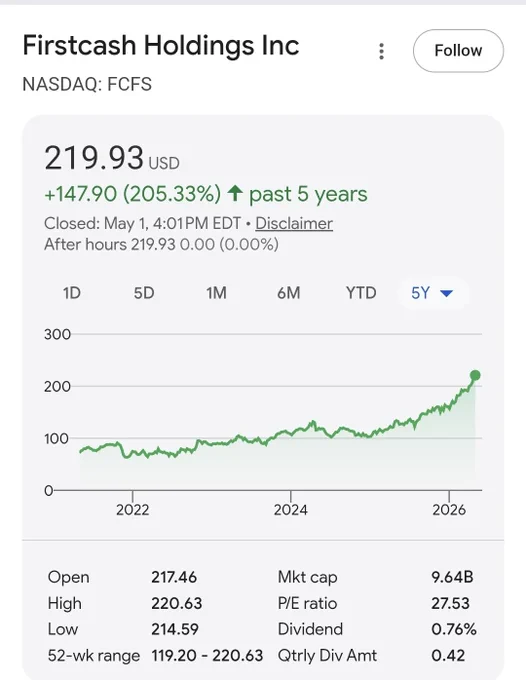Click the green up-arrow trend icon
Screen dimensions: 526x680
click(x=235, y=193)
